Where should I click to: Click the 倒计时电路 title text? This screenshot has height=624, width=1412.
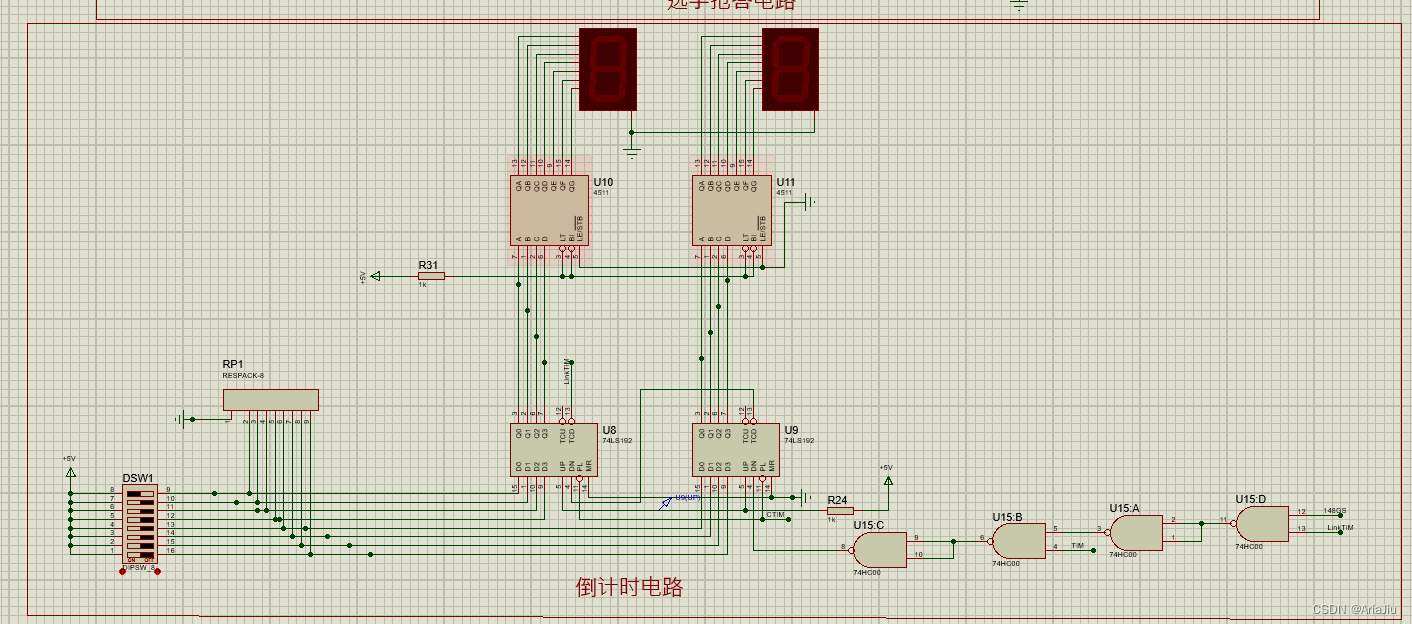629,587
